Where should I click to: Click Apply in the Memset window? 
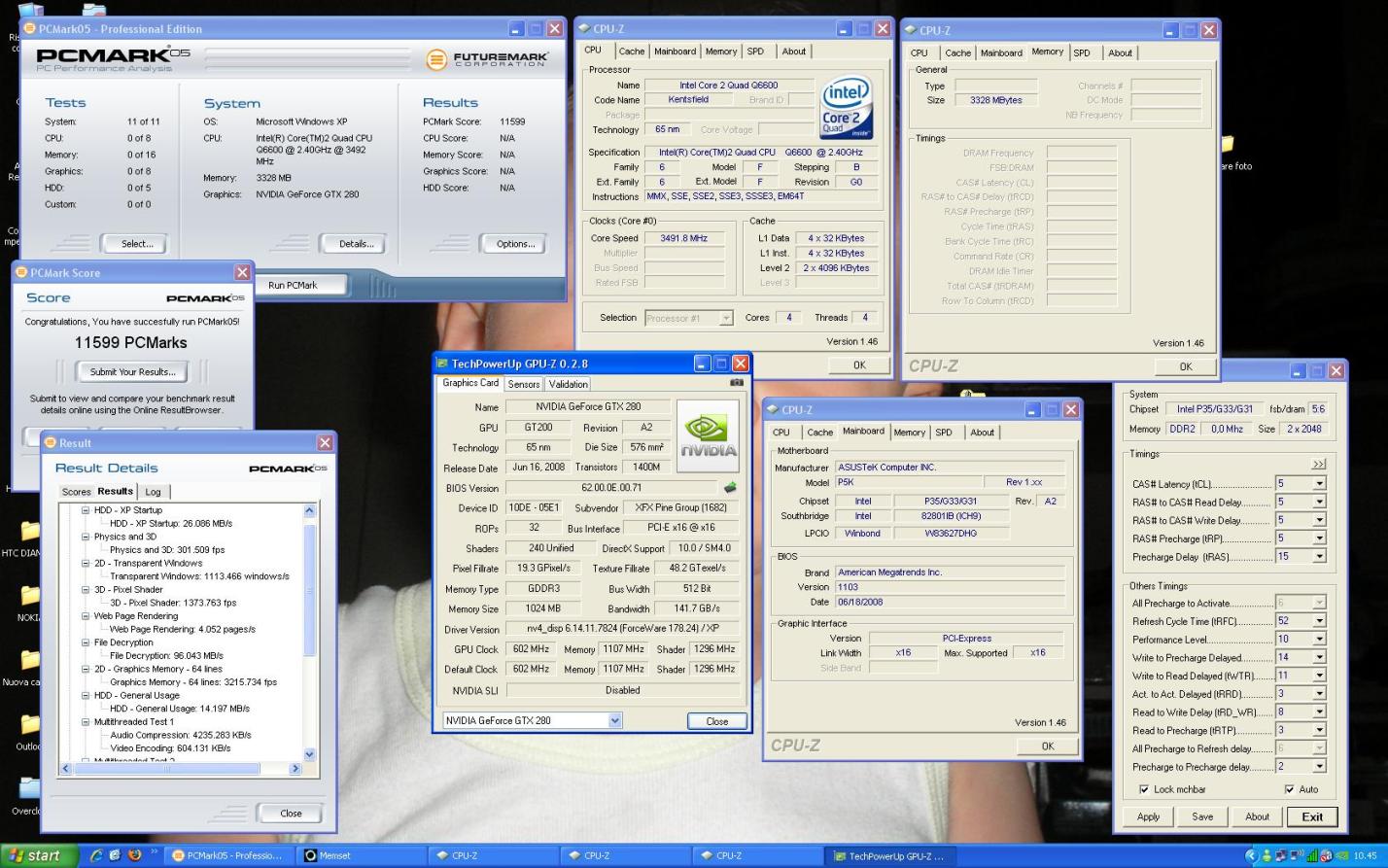pyautogui.click(x=1148, y=816)
